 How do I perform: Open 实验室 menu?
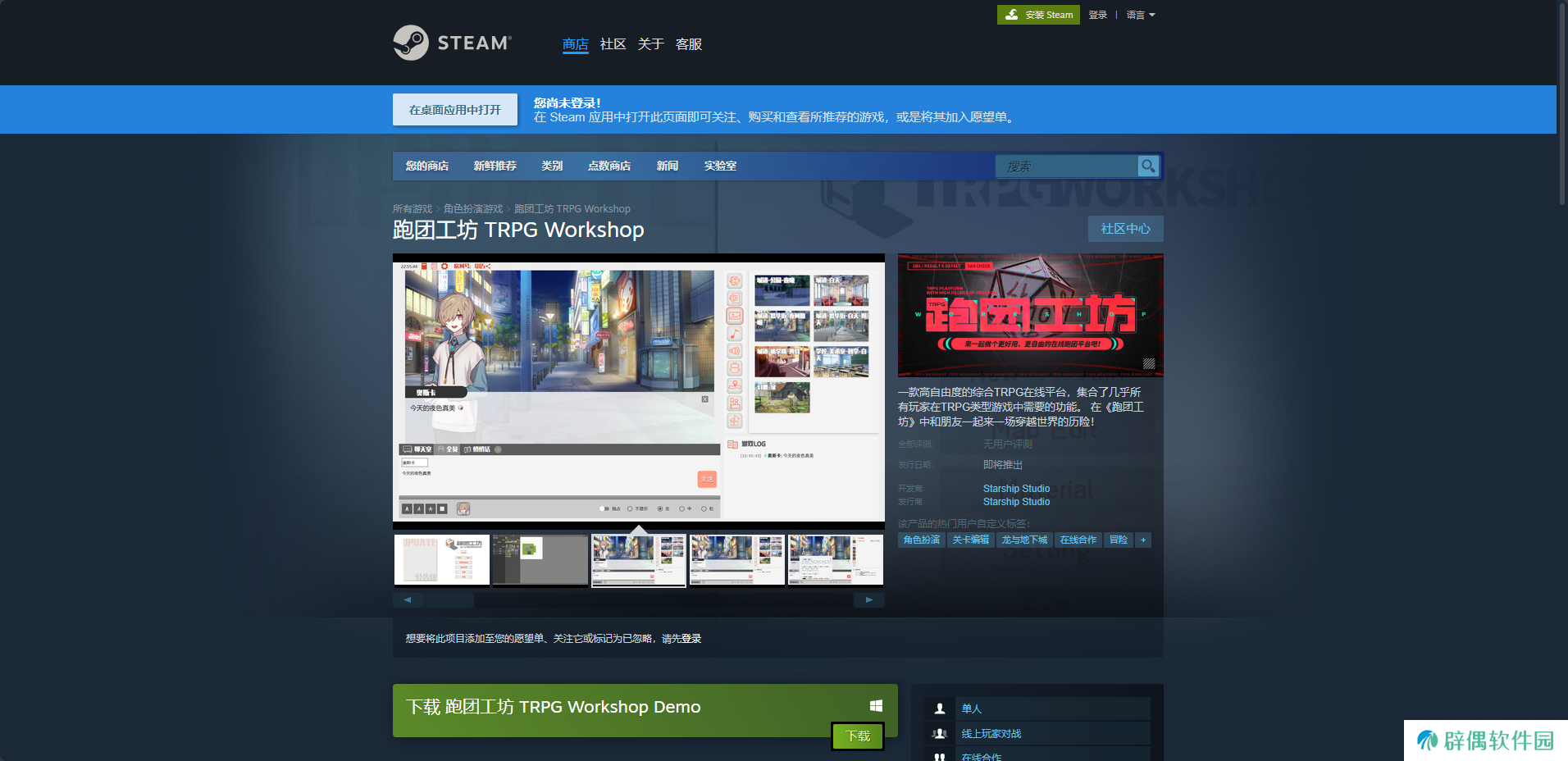720,166
